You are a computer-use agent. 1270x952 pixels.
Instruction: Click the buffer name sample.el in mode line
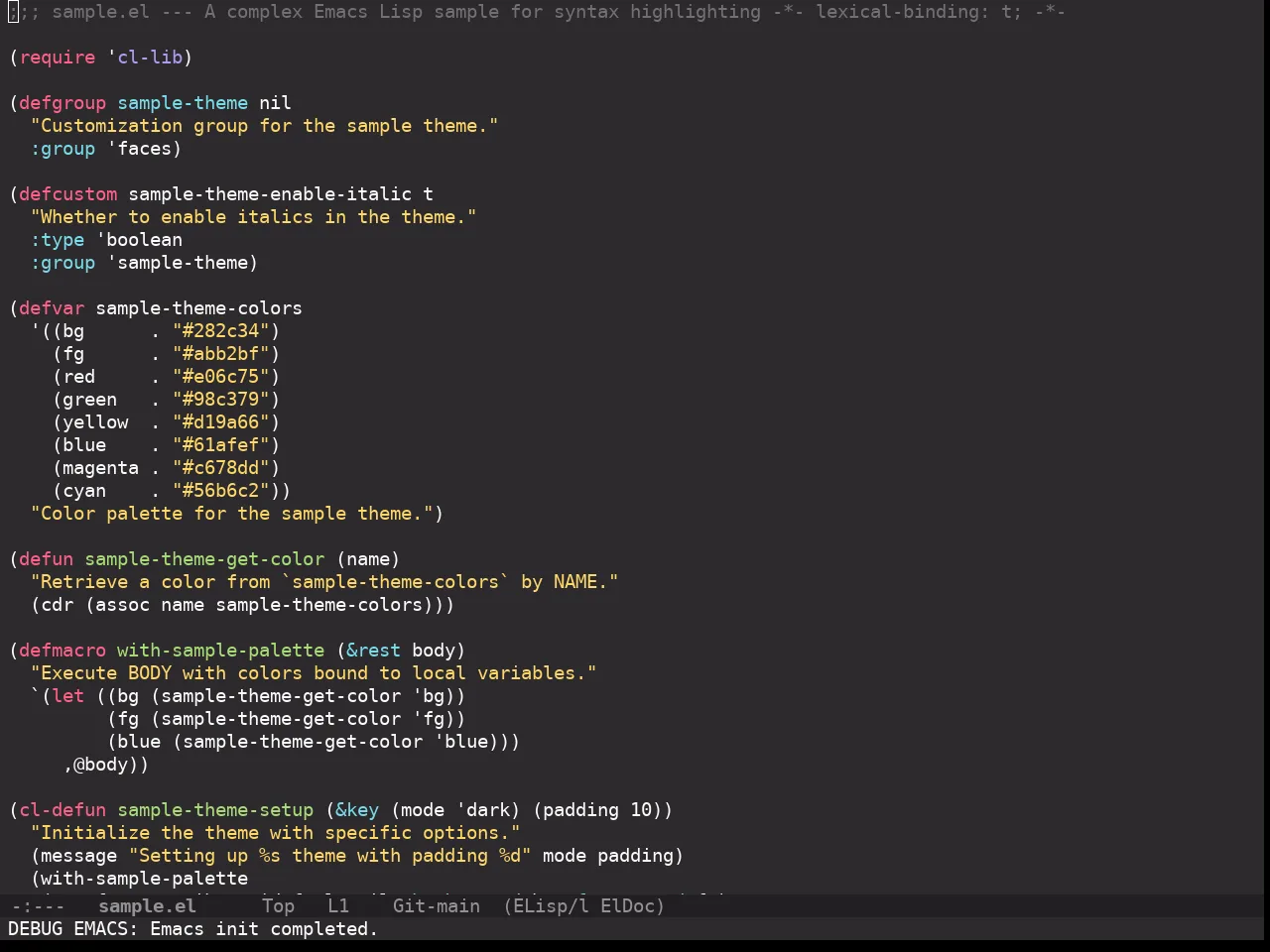click(147, 906)
